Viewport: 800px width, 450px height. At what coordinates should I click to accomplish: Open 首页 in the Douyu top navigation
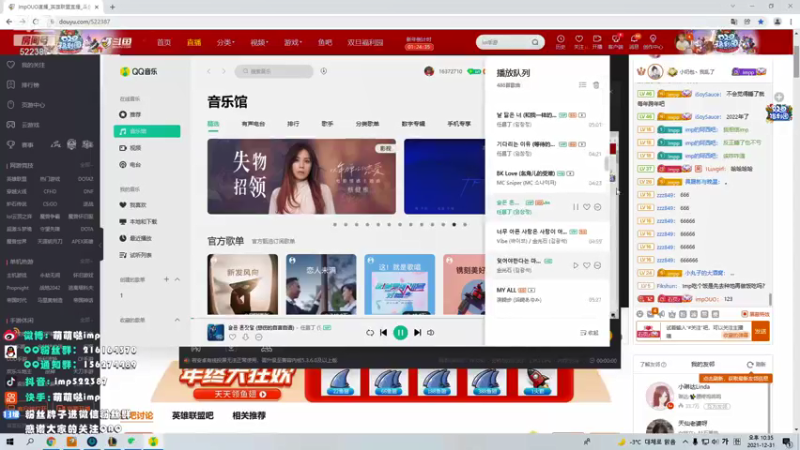pyautogui.click(x=164, y=42)
